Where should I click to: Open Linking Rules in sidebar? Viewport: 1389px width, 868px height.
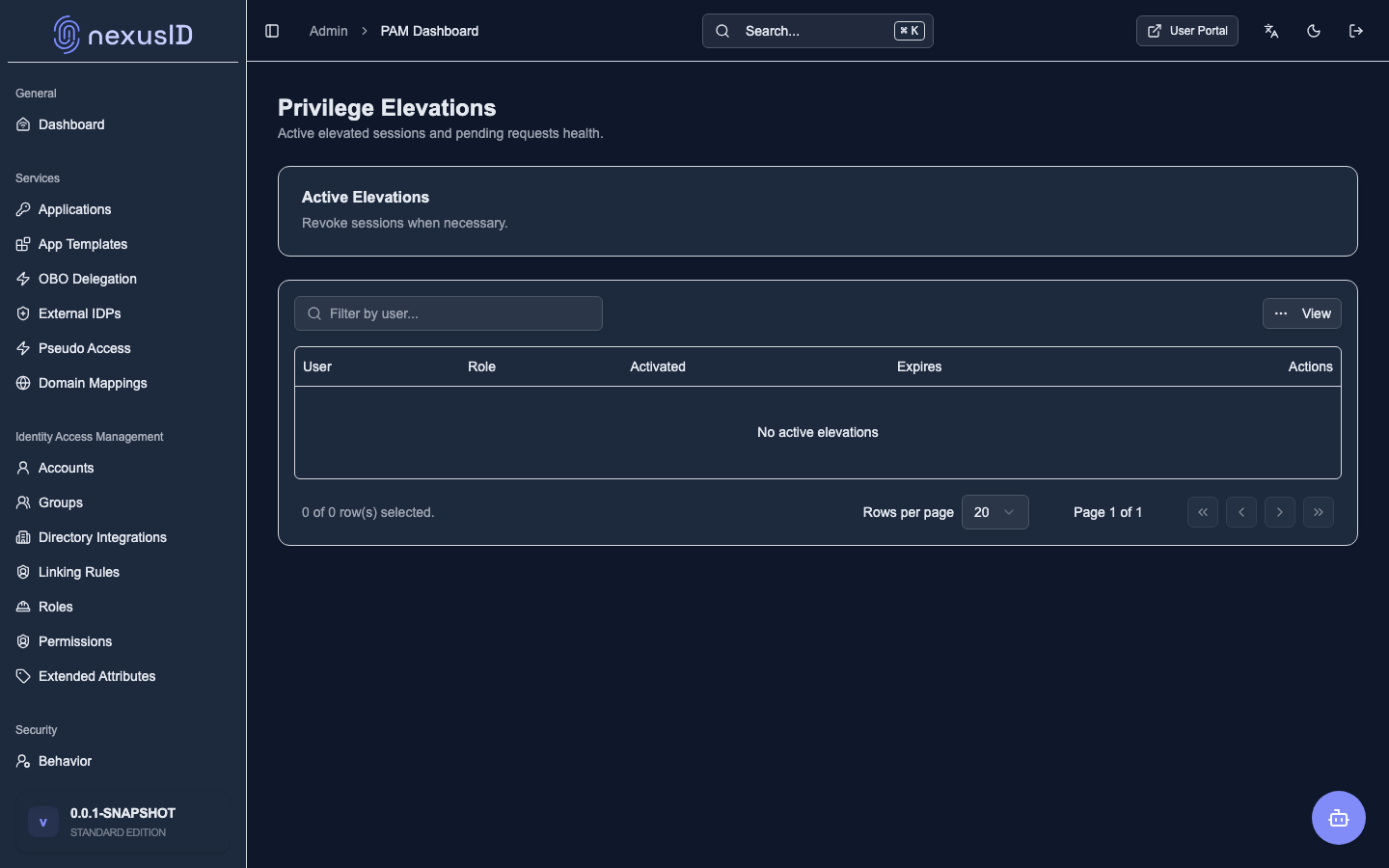click(x=123, y=572)
